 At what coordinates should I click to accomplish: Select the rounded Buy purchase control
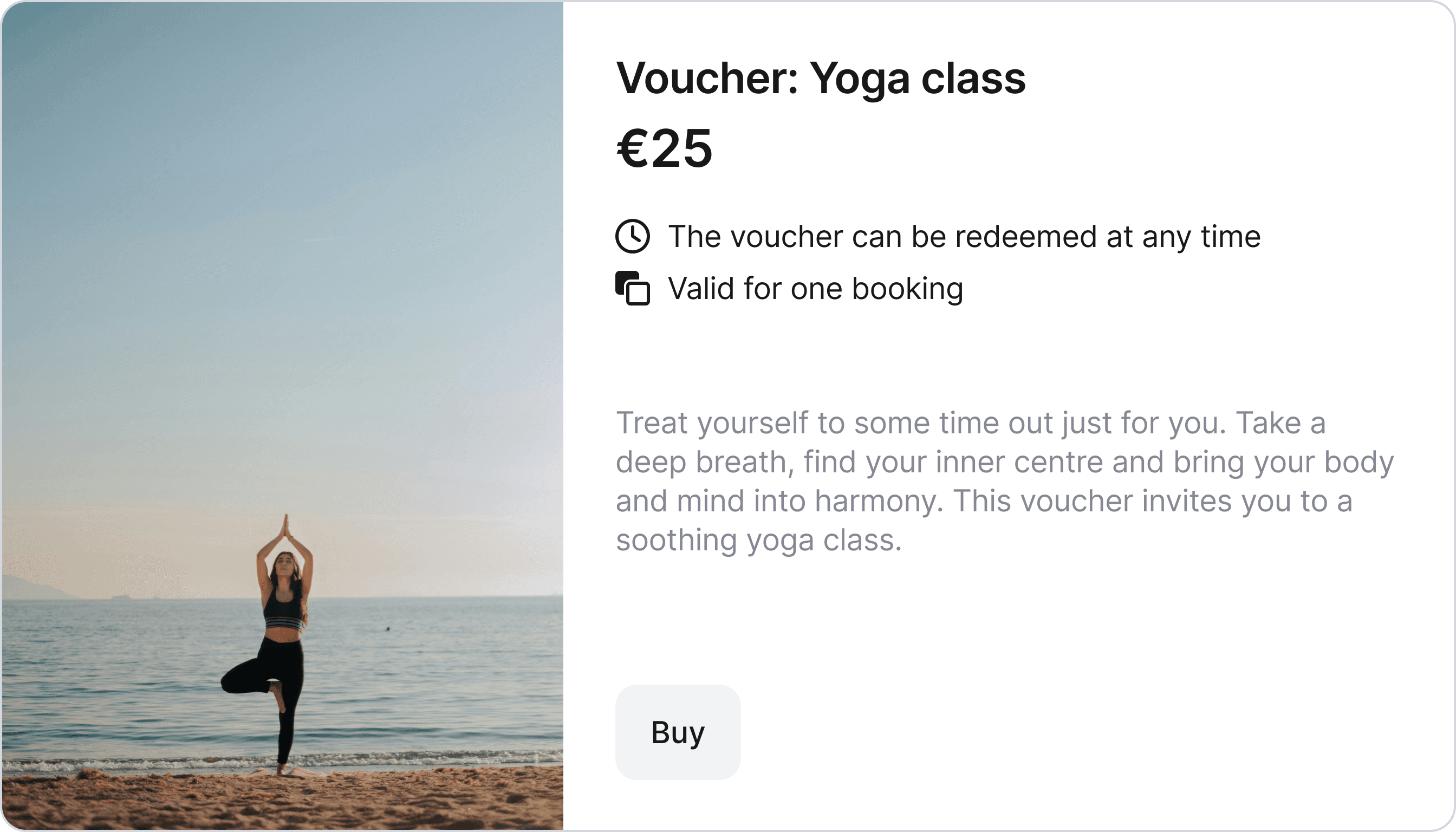[x=678, y=733]
